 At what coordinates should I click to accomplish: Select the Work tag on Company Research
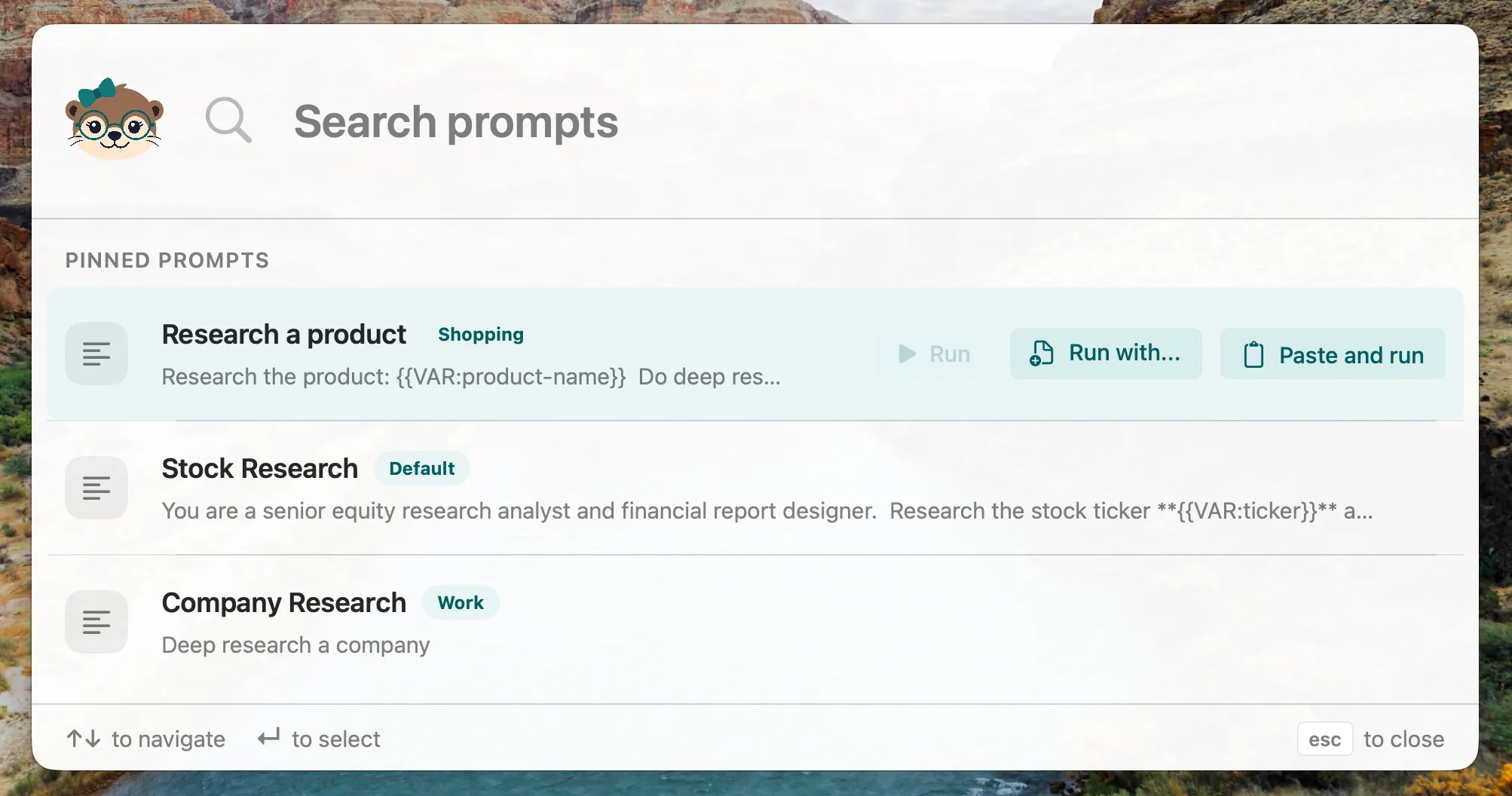[x=461, y=602]
